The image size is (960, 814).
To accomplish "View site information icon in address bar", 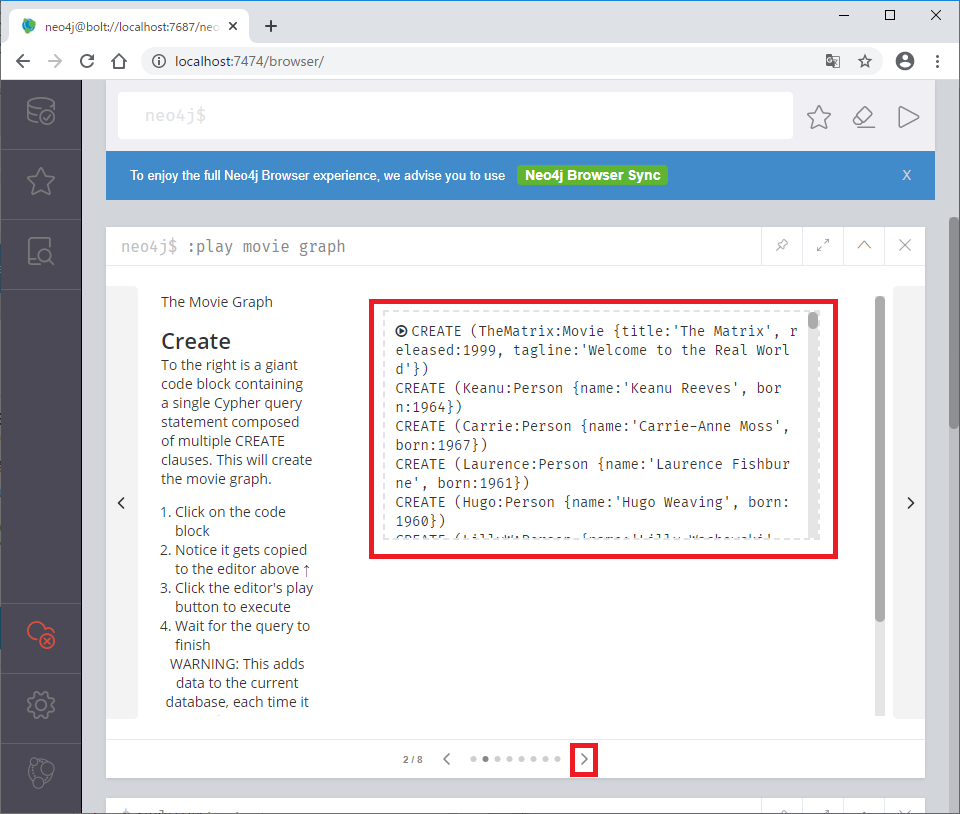I will coord(159,61).
